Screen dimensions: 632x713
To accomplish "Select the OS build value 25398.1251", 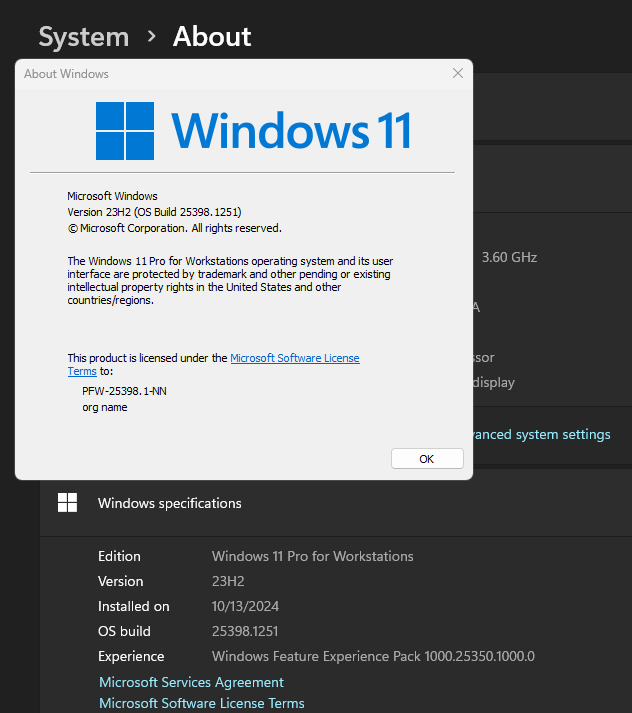I will click(245, 631).
